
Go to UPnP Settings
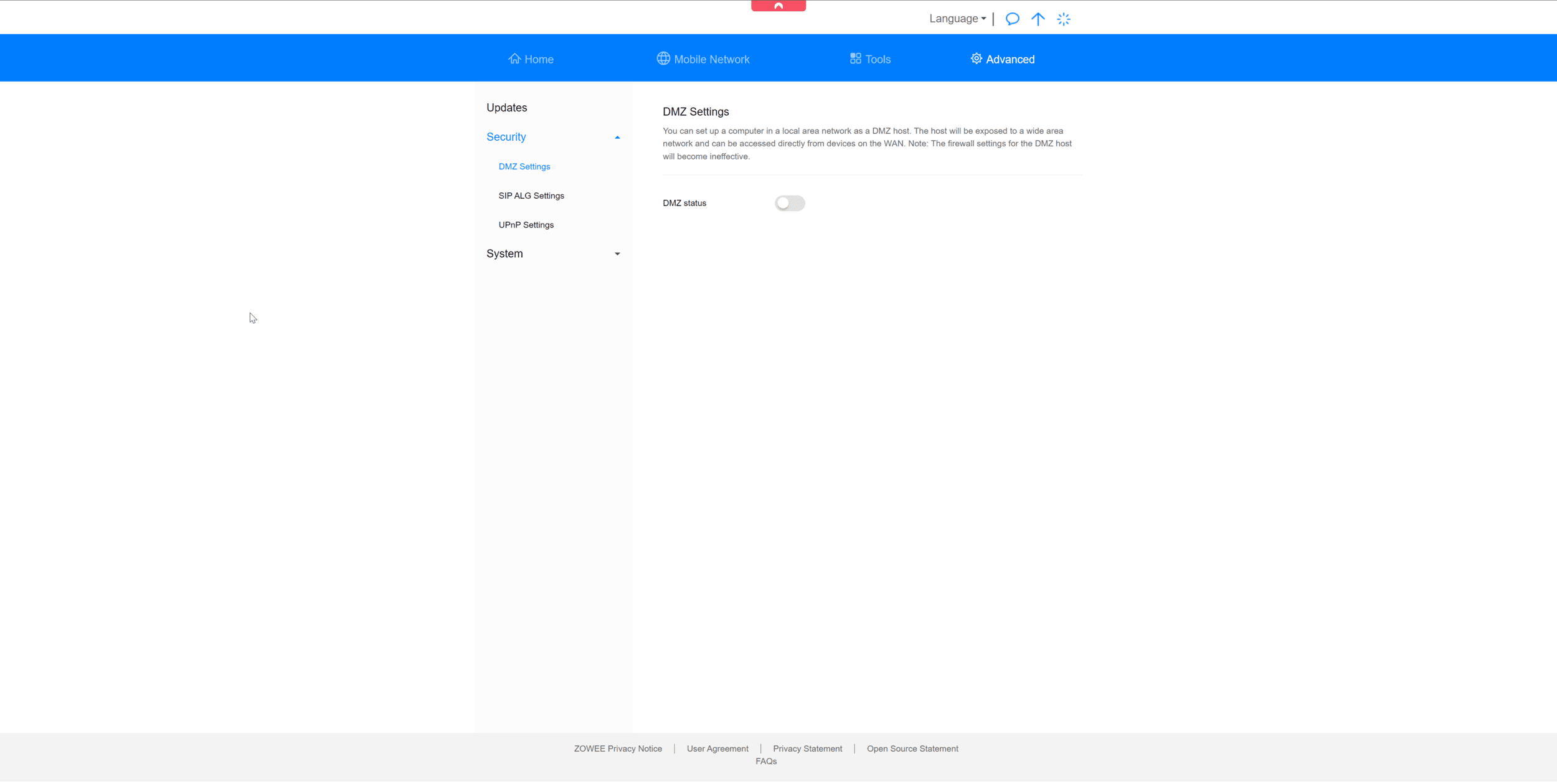pyautogui.click(x=526, y=225)
